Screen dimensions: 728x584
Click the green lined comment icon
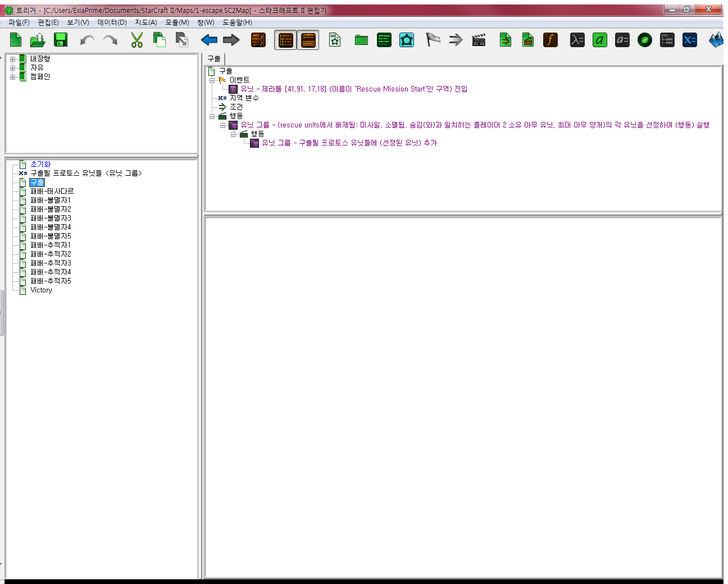point(384,40)
